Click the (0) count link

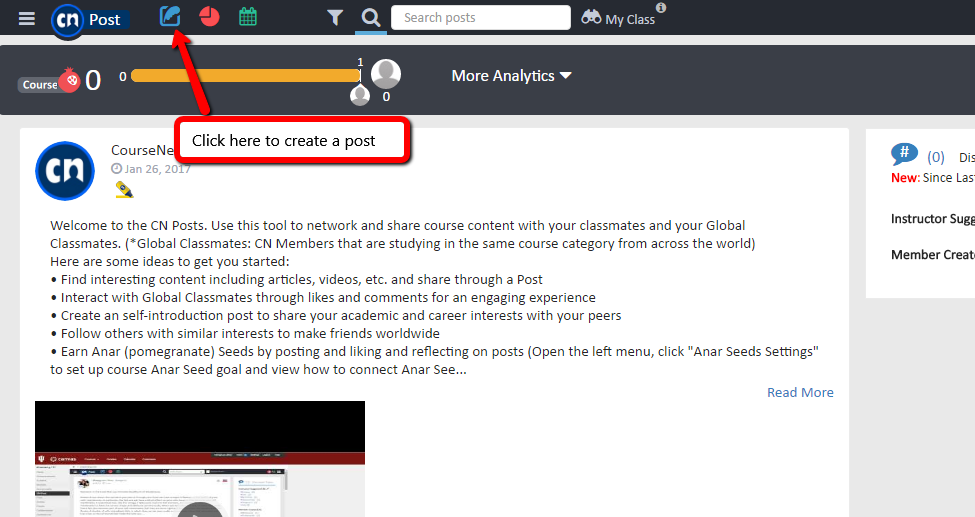pos(936,157)
